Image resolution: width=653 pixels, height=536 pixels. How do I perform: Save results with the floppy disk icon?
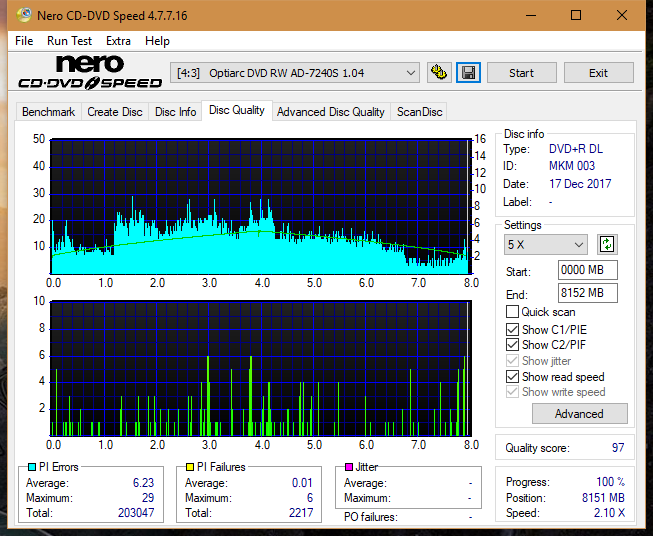click(x=469, y=73)
